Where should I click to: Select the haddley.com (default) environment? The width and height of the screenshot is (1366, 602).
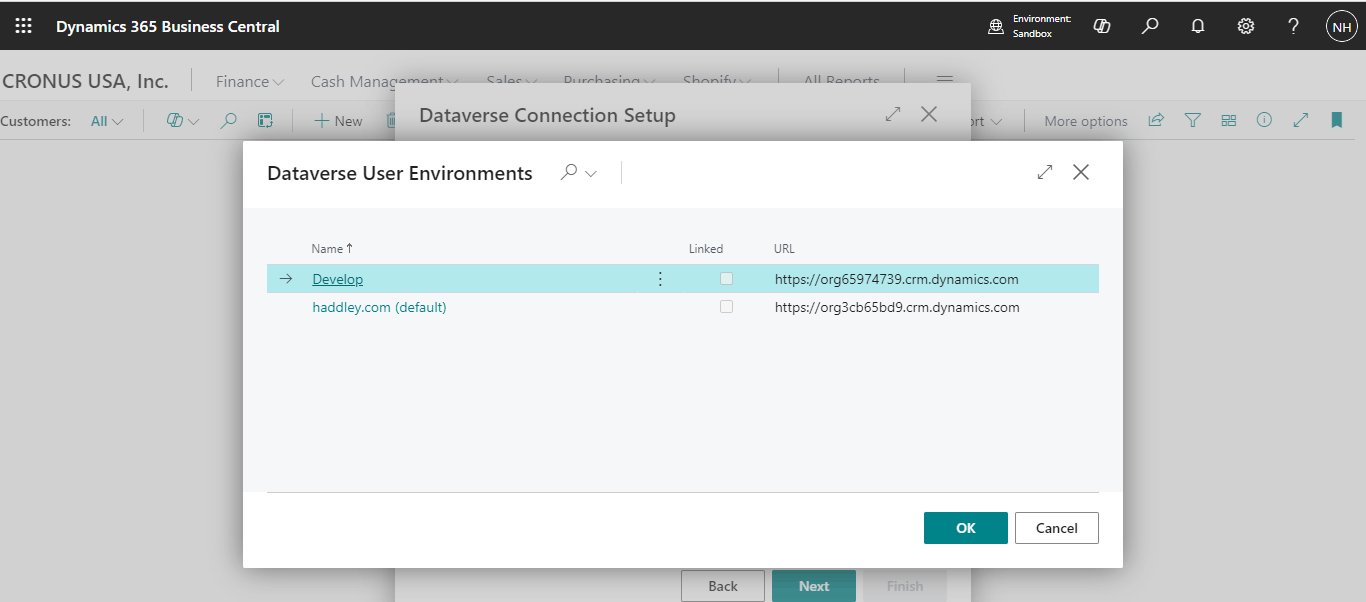379,307
